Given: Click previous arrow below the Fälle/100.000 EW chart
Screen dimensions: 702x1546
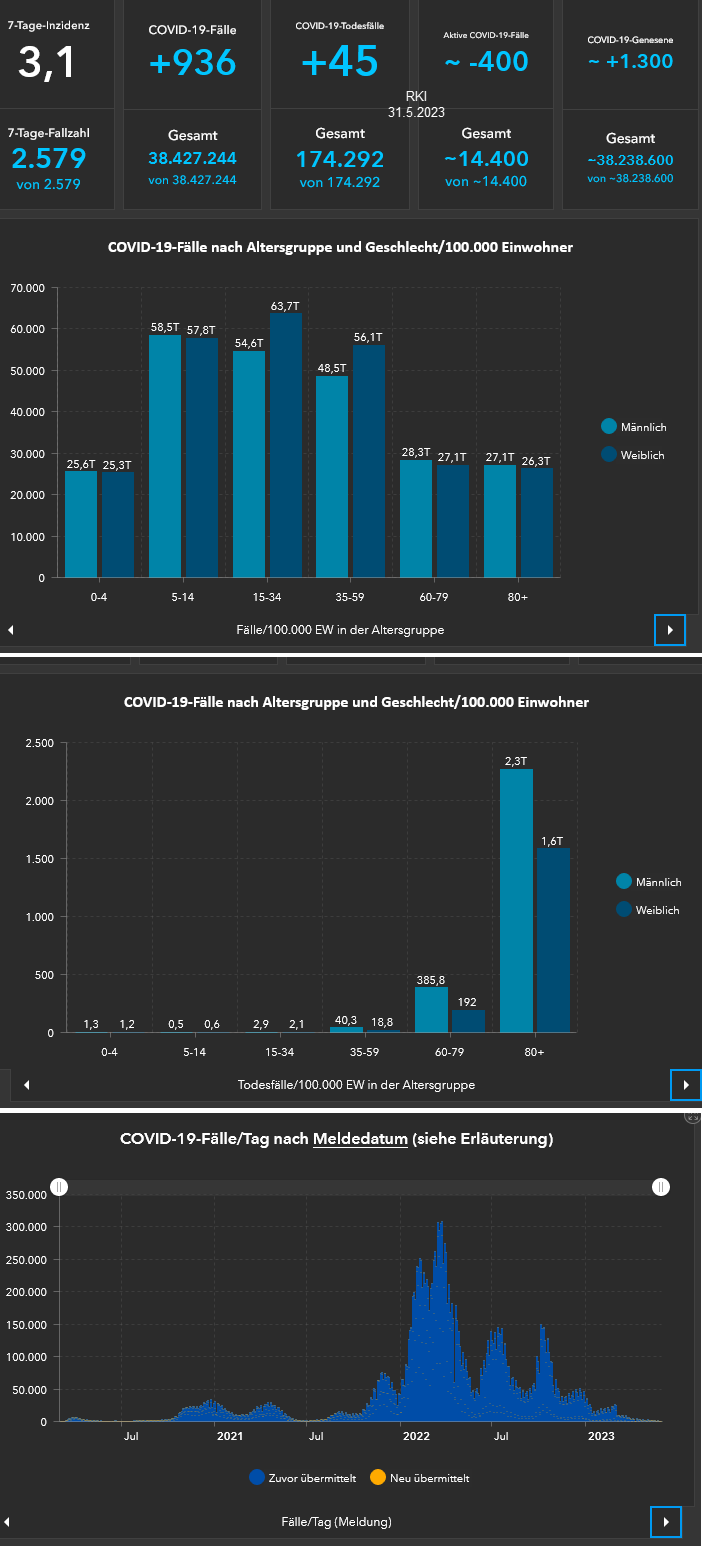Looking at the screenshot, I should coord(10,630).
